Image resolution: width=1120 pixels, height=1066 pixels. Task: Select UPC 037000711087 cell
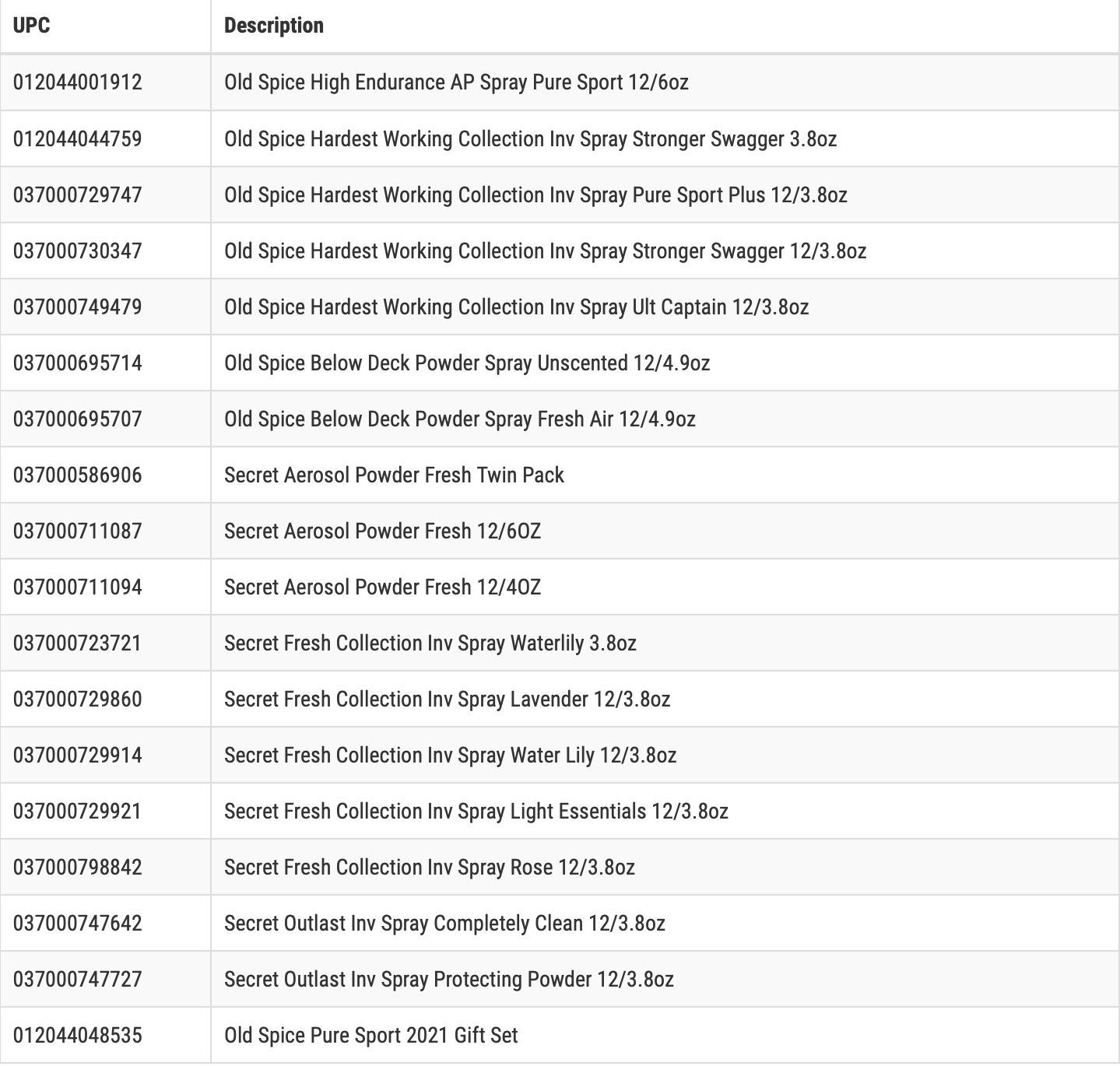(x=78, y=531)
